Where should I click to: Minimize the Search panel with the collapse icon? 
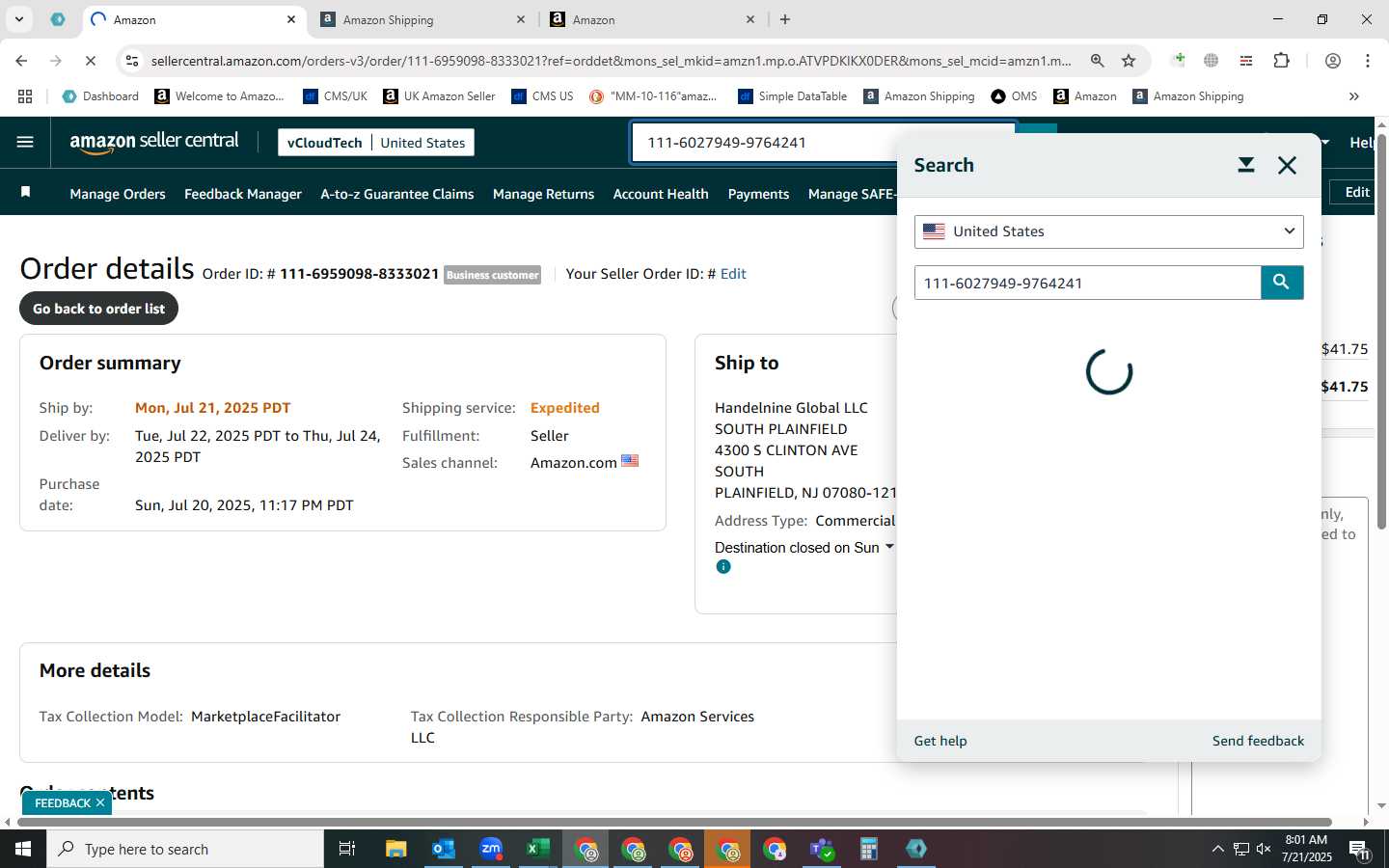pos(1246,165)
